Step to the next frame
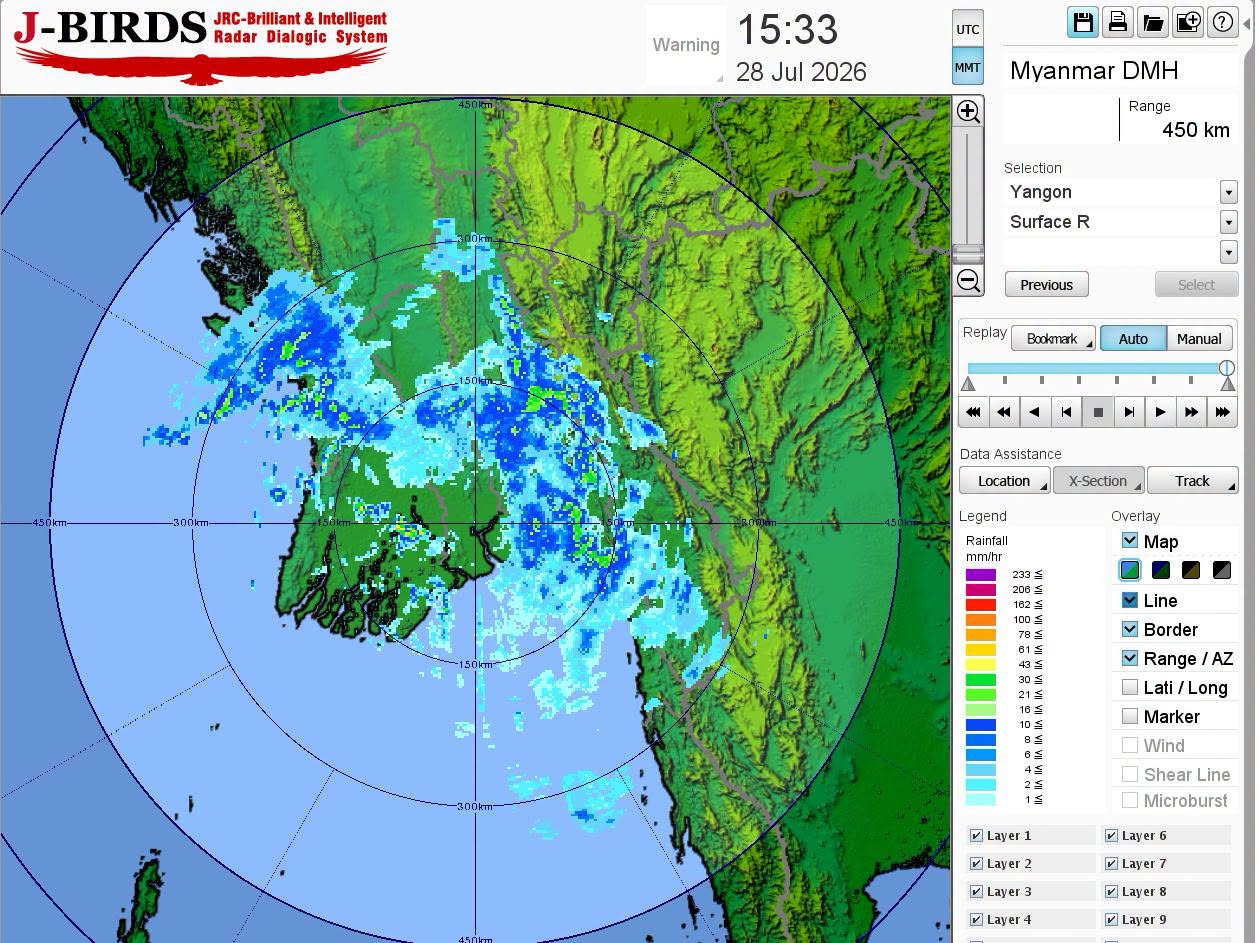1259x943 pixels. coord(1129,412)
